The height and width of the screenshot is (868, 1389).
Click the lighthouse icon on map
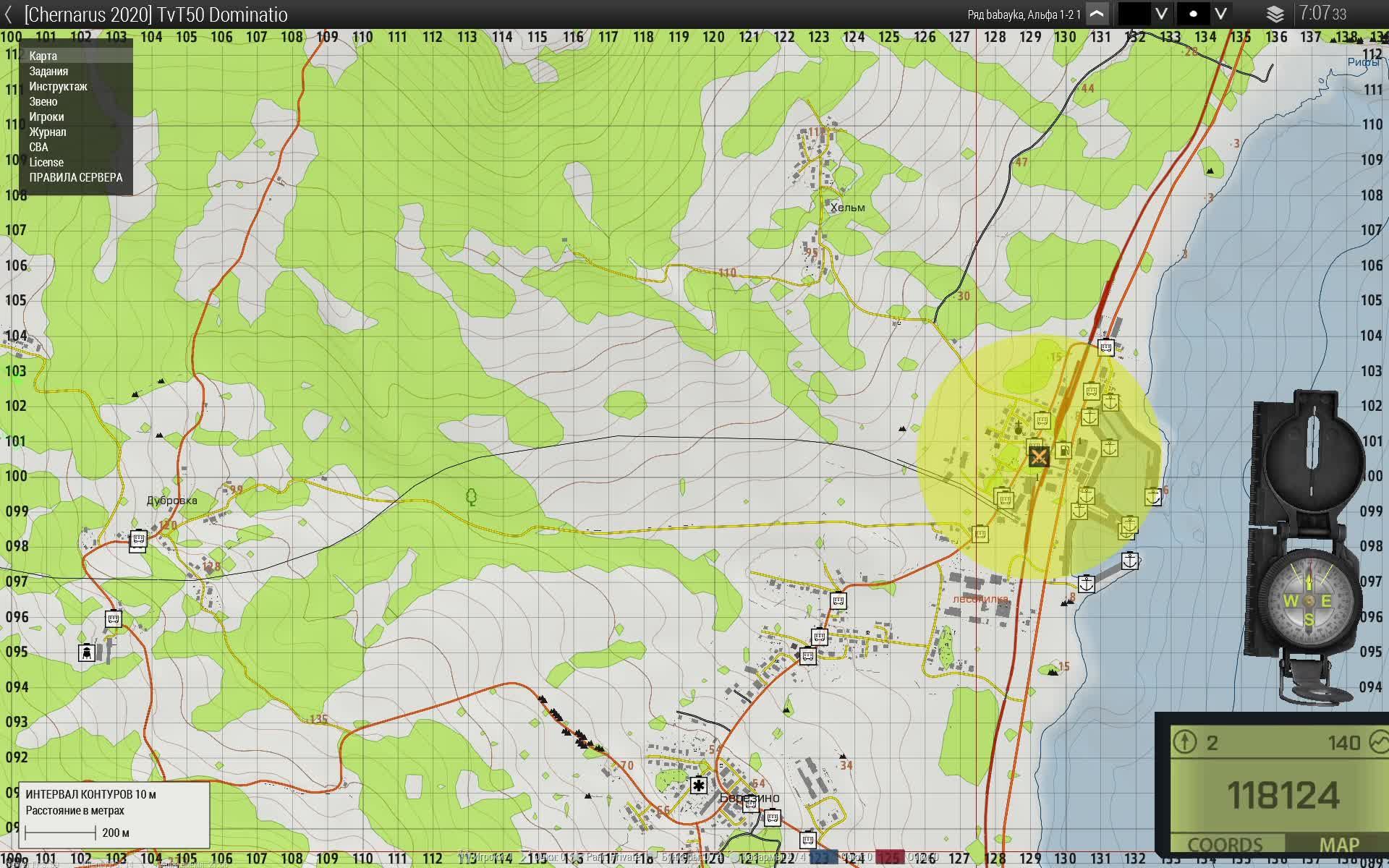[87, 652]
